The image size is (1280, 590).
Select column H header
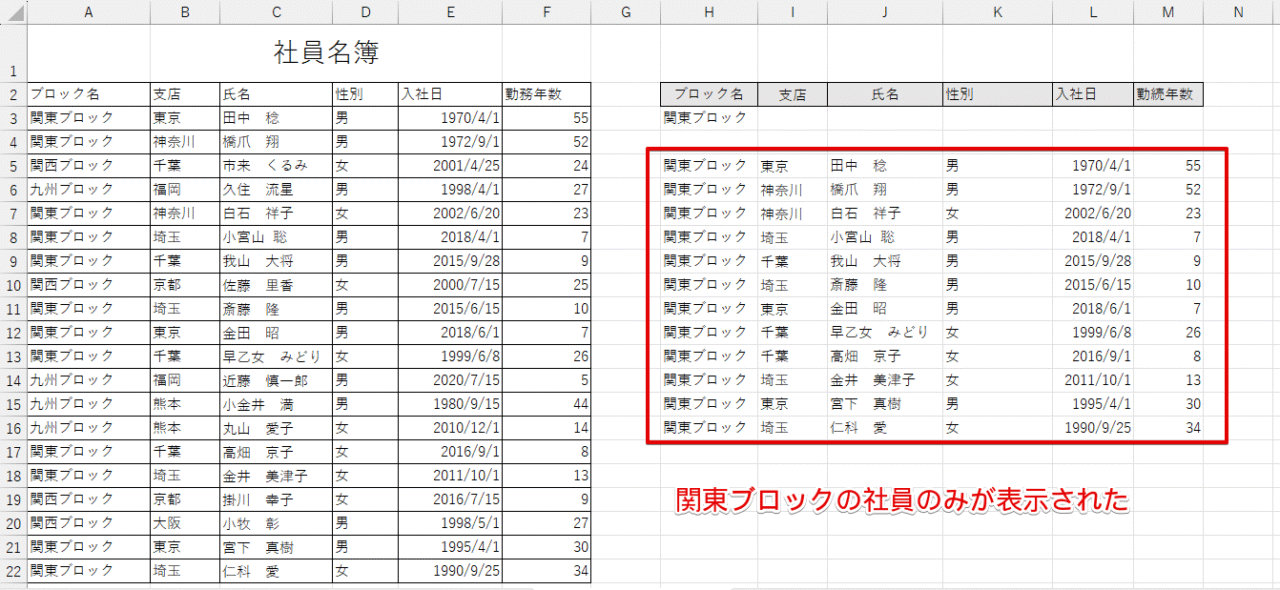708,12
